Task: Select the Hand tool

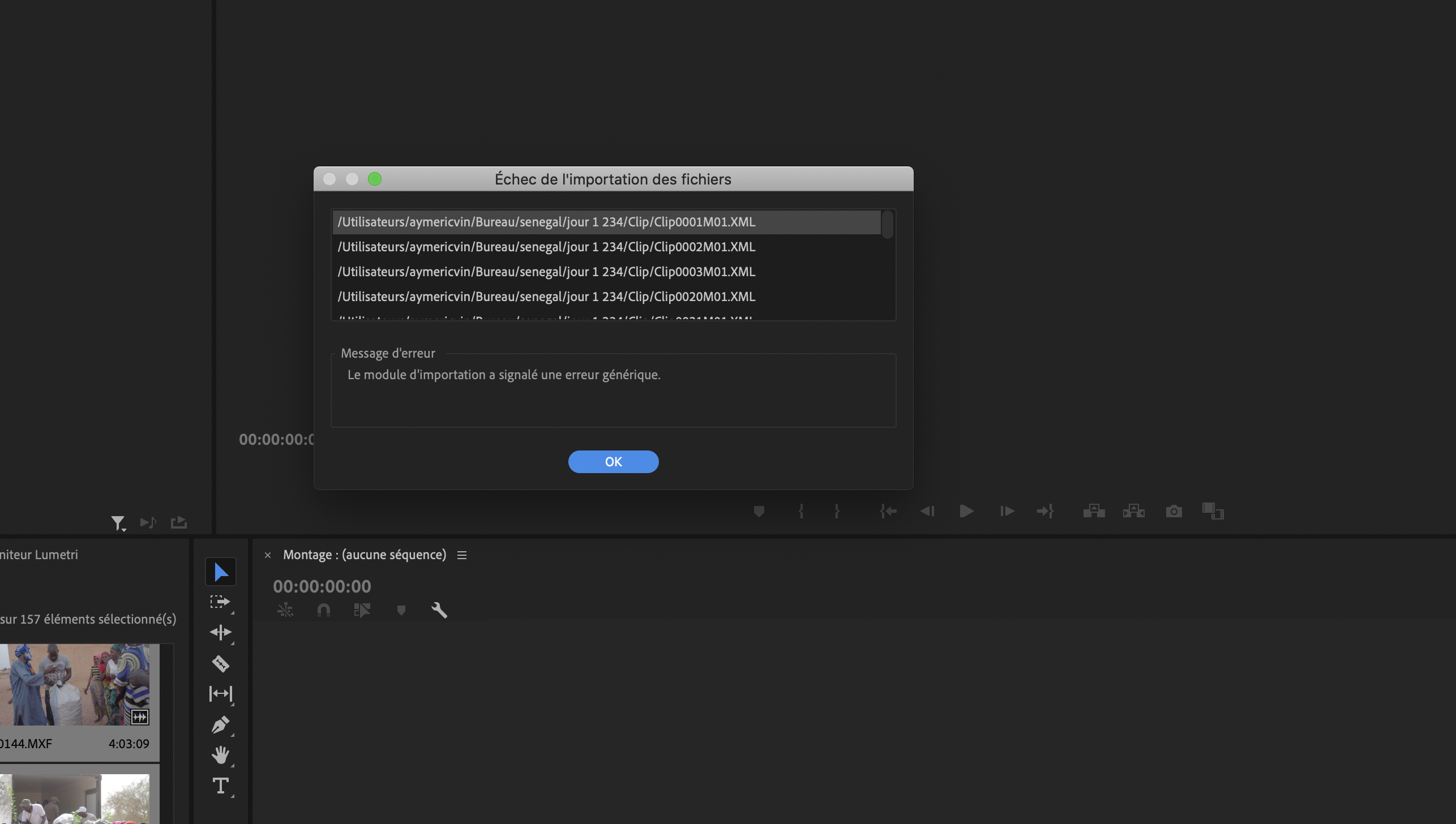Action: (220, 755)
